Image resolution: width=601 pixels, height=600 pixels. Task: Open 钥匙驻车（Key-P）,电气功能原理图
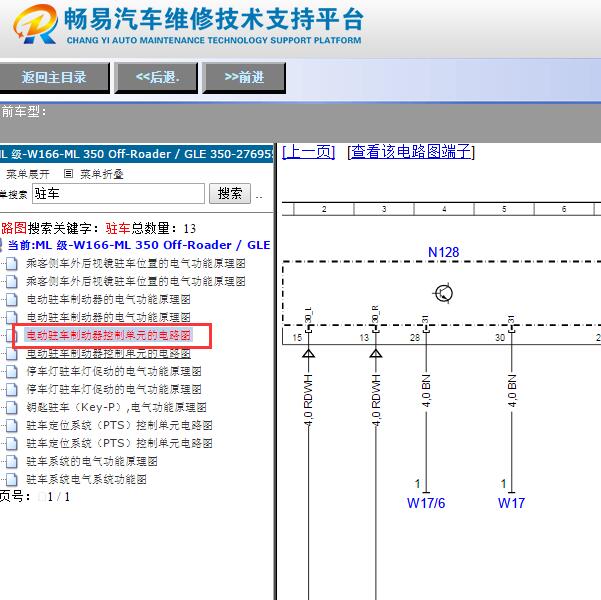point(117,407)
